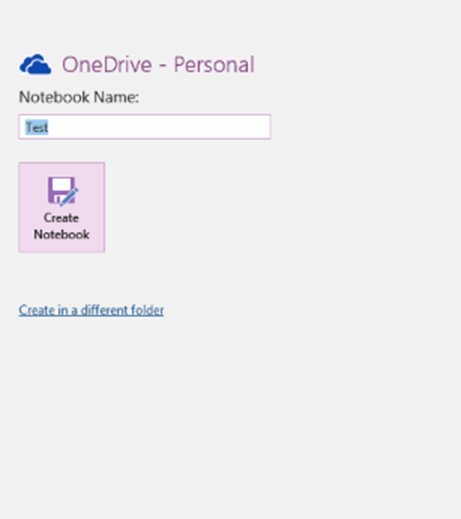Viewport: 461px width, 519px height.
Task: Click the dash between OneDrive and Personal
Action: 163,66
